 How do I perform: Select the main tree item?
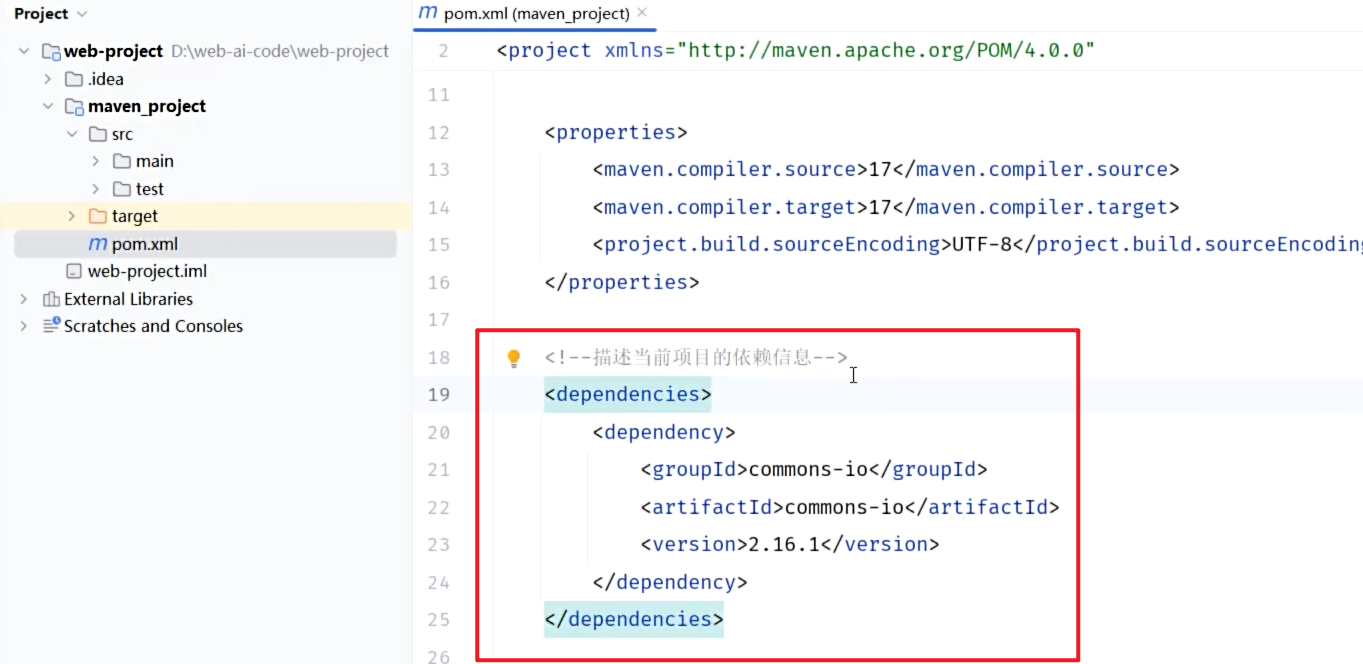pyautogui.click(x=155, y=161)
